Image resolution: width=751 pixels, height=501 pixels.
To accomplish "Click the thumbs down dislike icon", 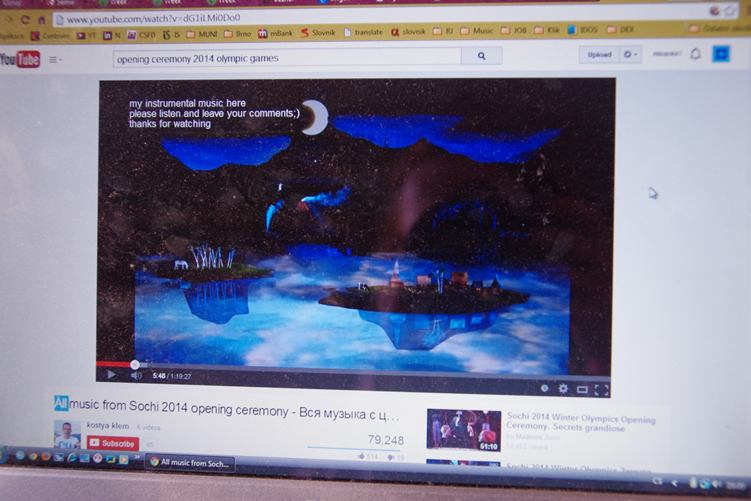I will pos(391,457).
